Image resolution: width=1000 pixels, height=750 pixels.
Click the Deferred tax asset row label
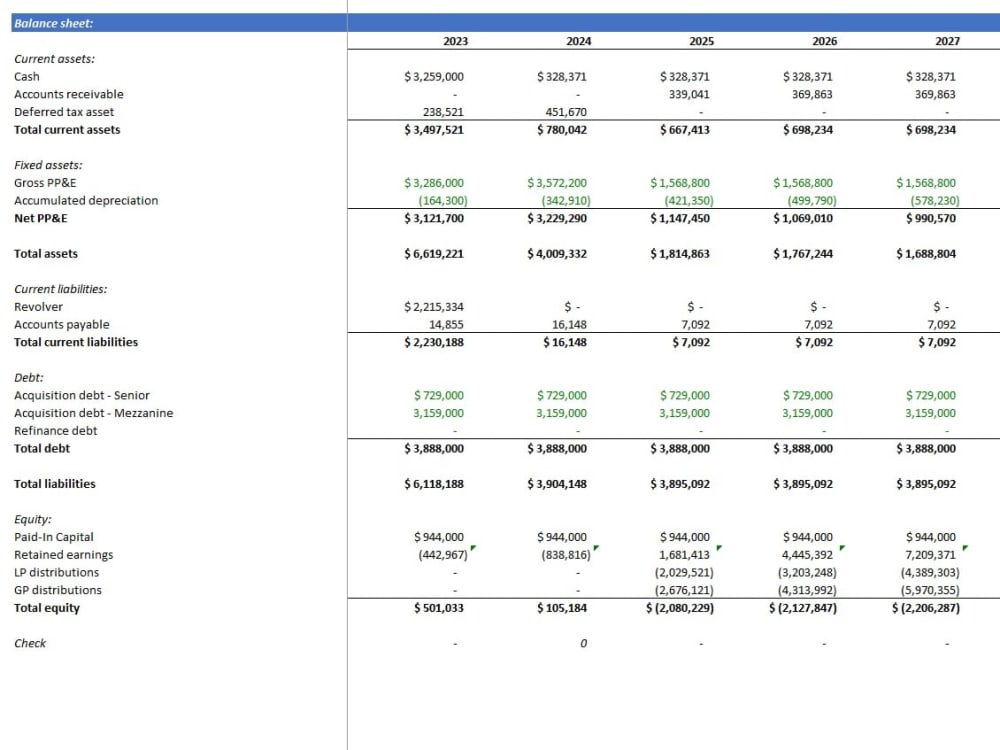pyautogui.click(x=63, y=111)
